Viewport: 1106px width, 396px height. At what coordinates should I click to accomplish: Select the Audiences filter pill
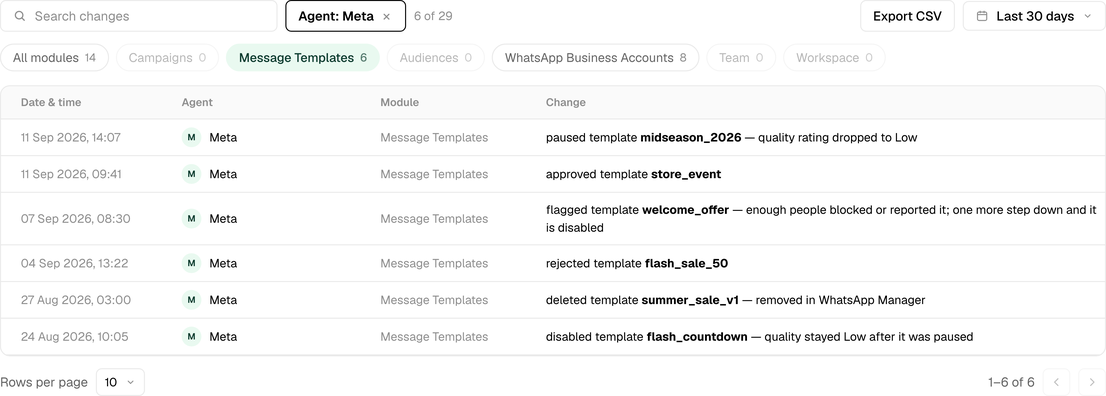(435, 58)
